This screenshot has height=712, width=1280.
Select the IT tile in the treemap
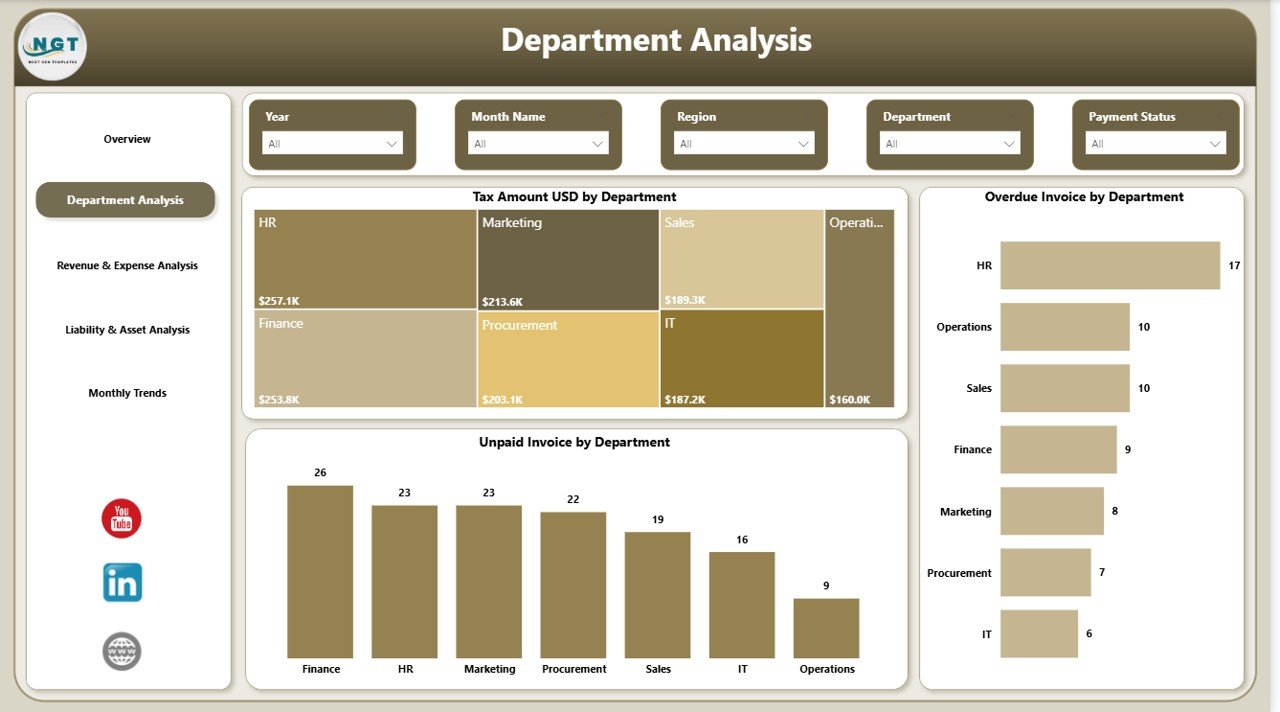pos(742,358)
